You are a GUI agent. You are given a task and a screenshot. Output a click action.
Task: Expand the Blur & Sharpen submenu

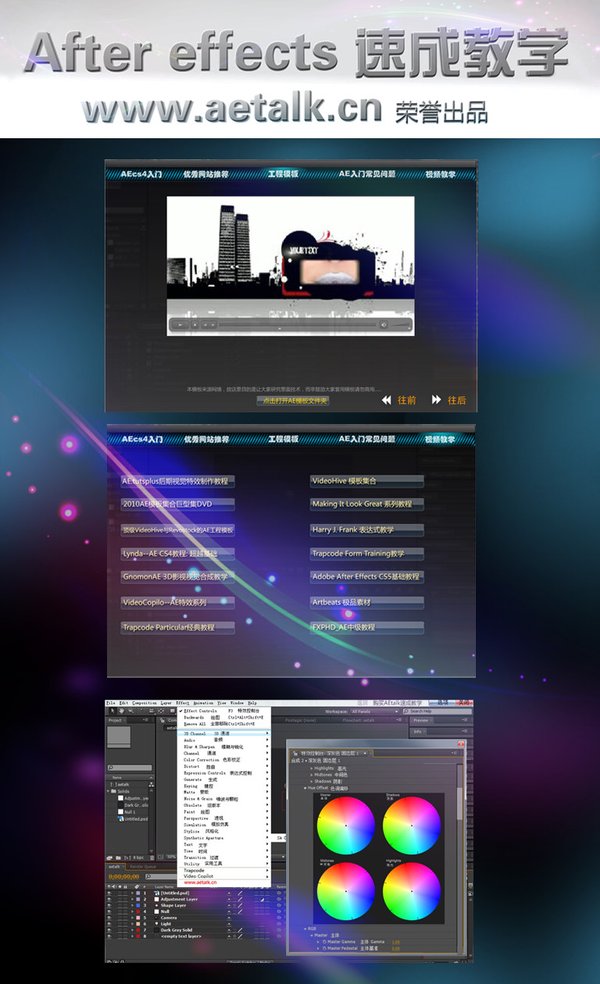(224, 747)
